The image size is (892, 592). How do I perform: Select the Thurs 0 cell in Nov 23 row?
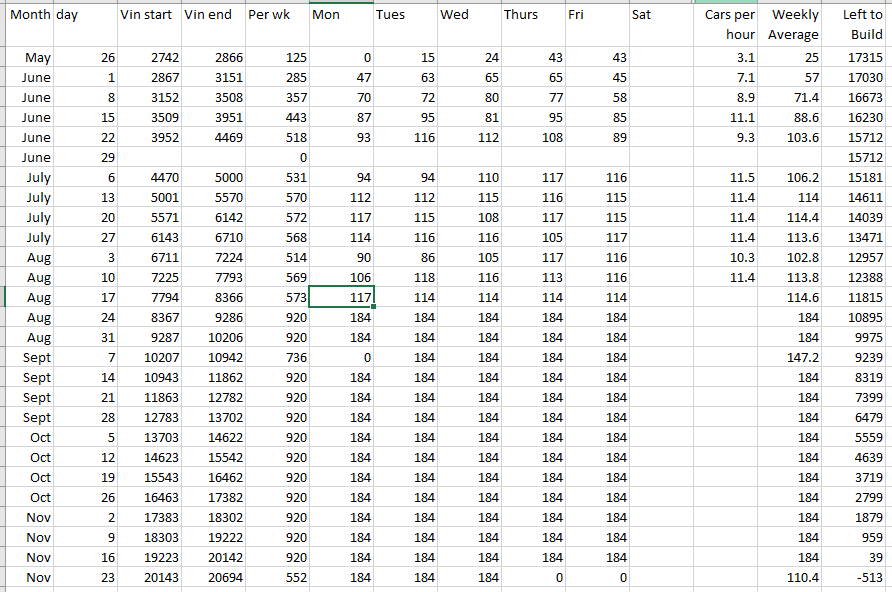pos(532,577)
